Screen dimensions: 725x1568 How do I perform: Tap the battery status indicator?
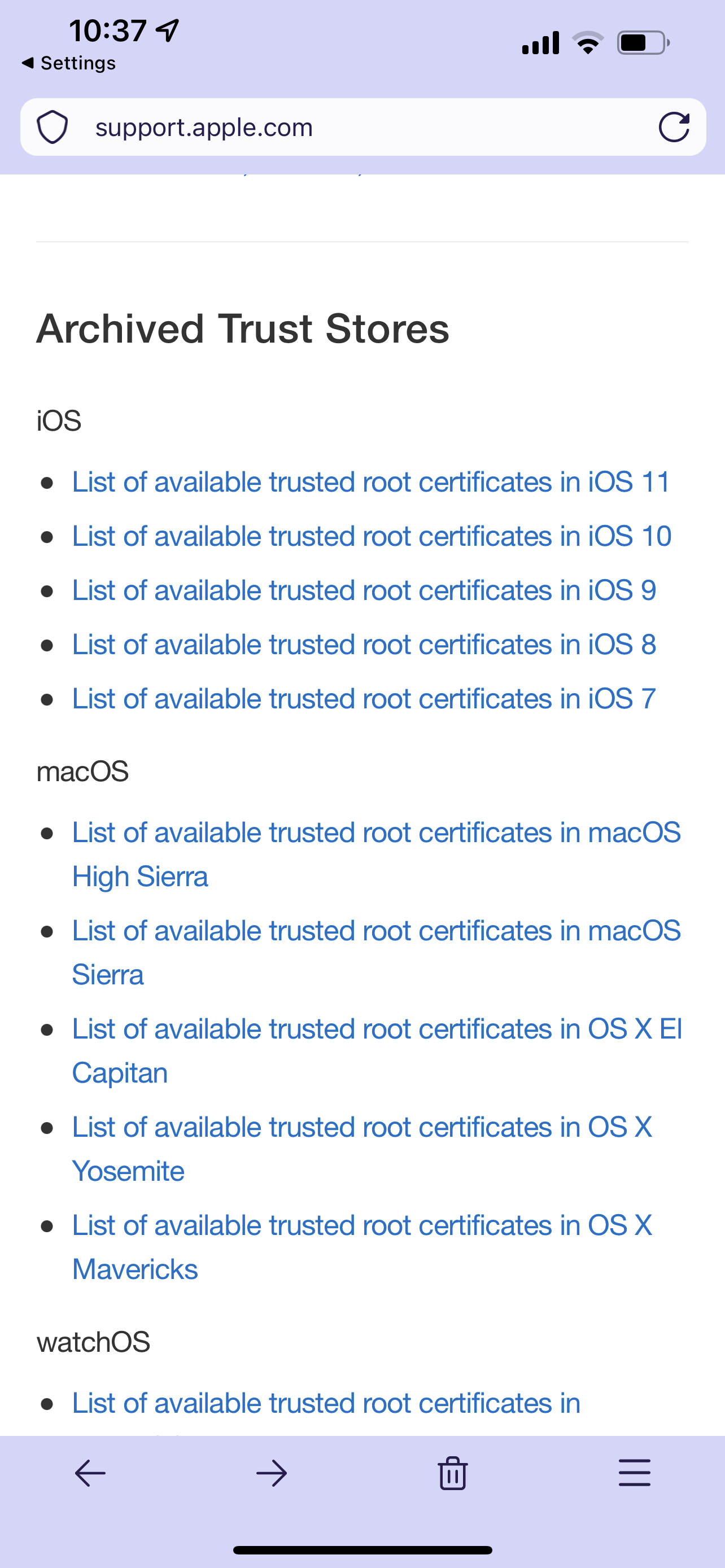pyautogui.click(x=644, y=42)
